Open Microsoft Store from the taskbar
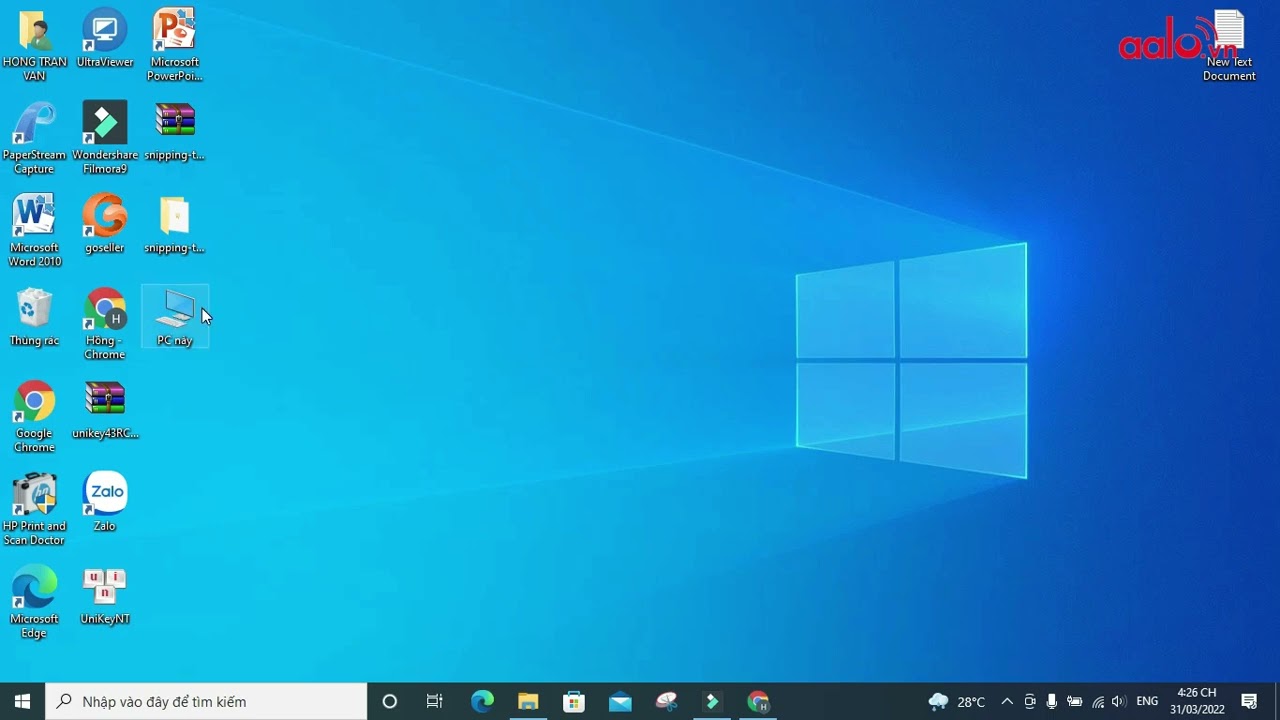1280x720 pixels. 574,702
